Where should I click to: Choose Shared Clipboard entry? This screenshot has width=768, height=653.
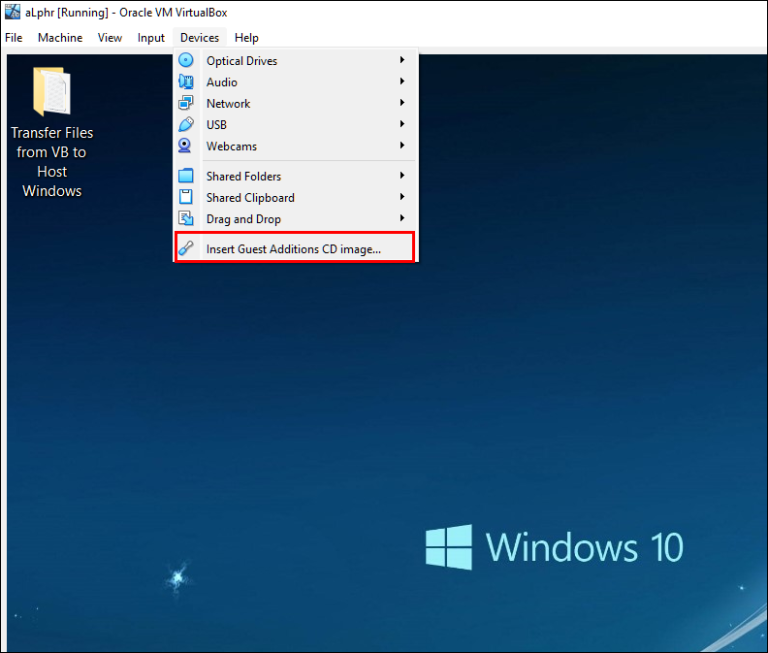[x=296, y=197]
